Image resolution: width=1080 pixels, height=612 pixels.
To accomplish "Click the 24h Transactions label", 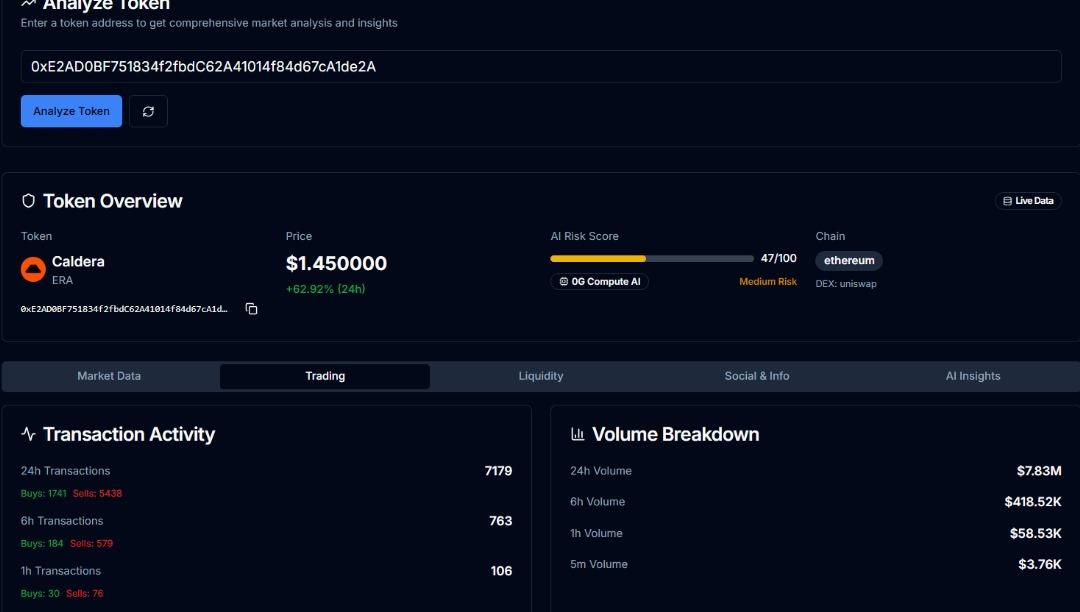I will click(65, 471).
